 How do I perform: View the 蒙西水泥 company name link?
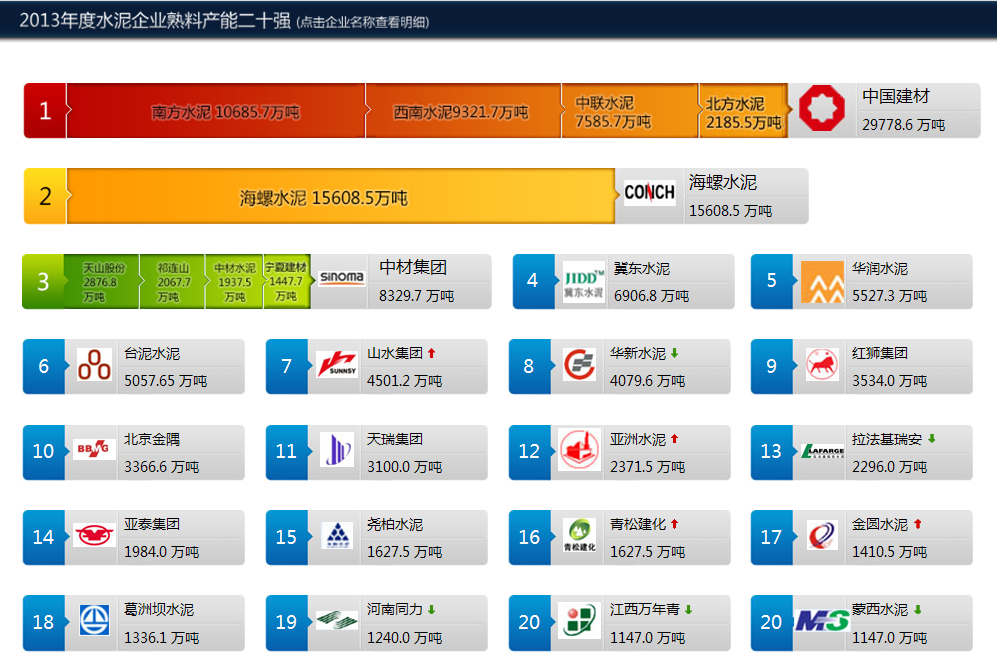coord(880,610)
